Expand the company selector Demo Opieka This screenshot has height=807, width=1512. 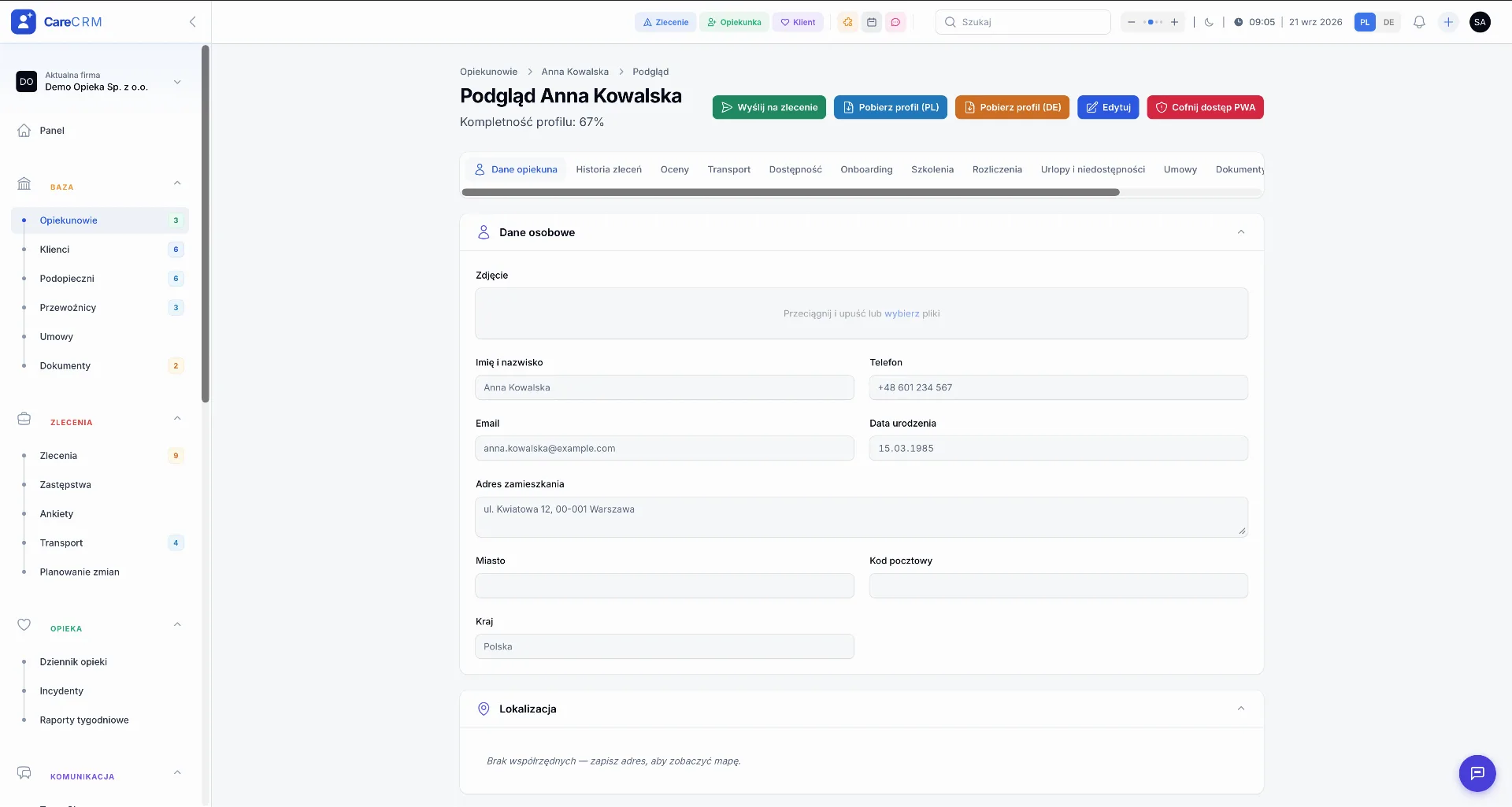click(177, 82)
